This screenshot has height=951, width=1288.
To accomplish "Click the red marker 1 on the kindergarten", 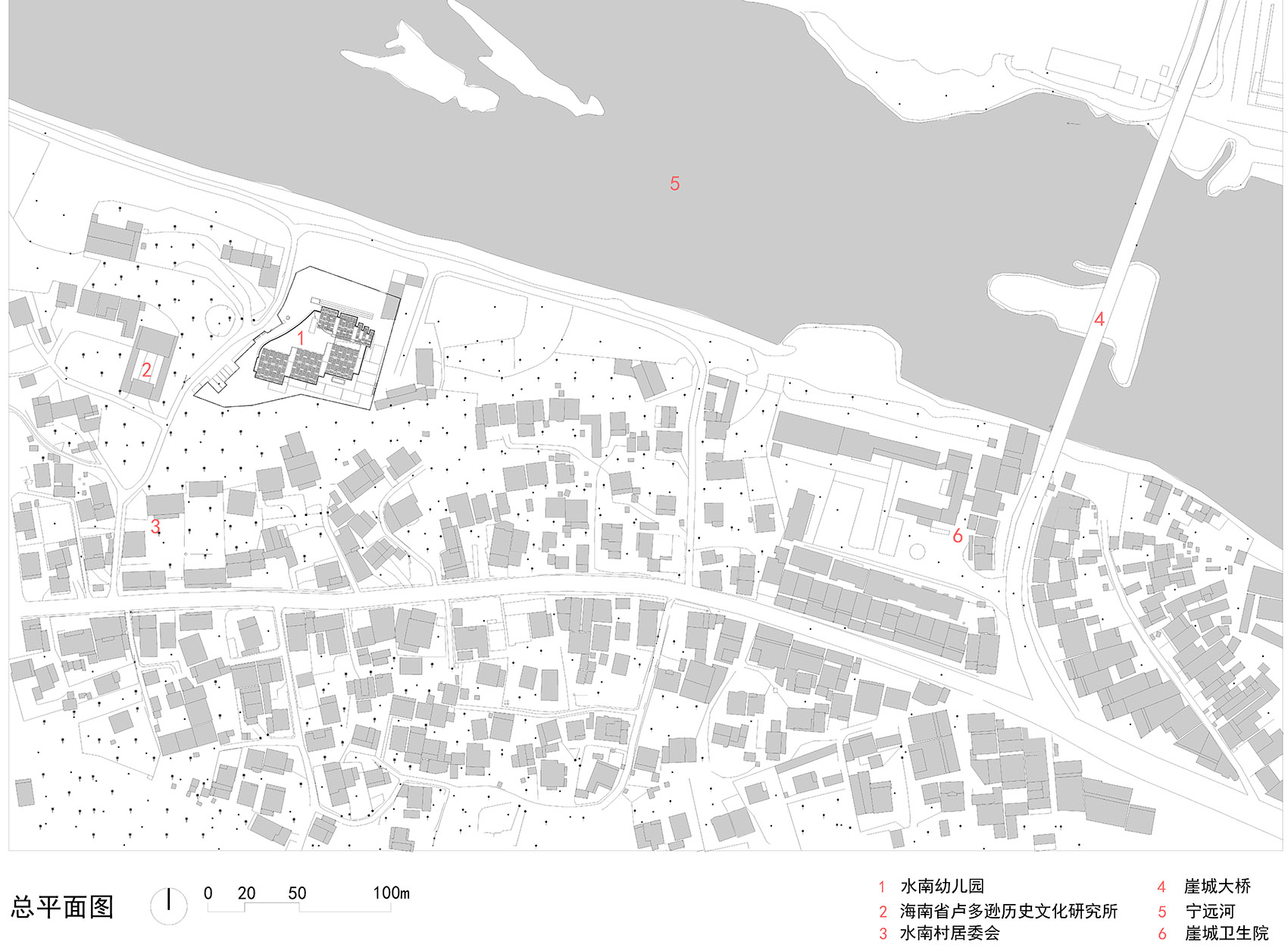I will (301, 338).
